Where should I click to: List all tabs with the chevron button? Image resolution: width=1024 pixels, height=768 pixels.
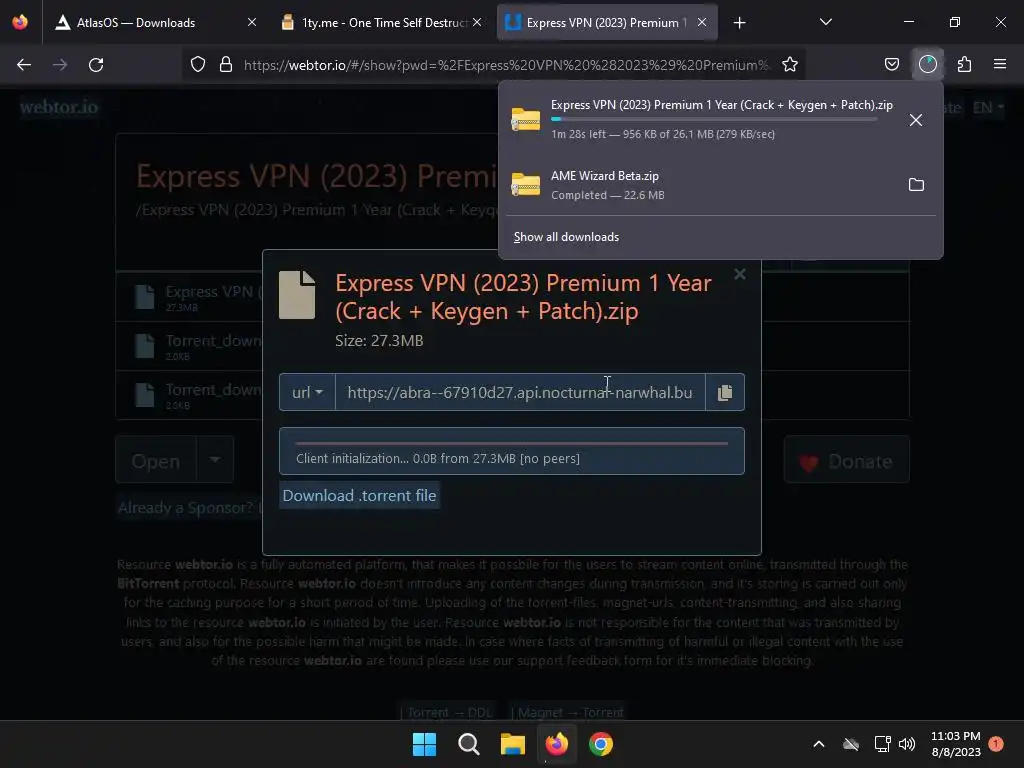(825, 22)
